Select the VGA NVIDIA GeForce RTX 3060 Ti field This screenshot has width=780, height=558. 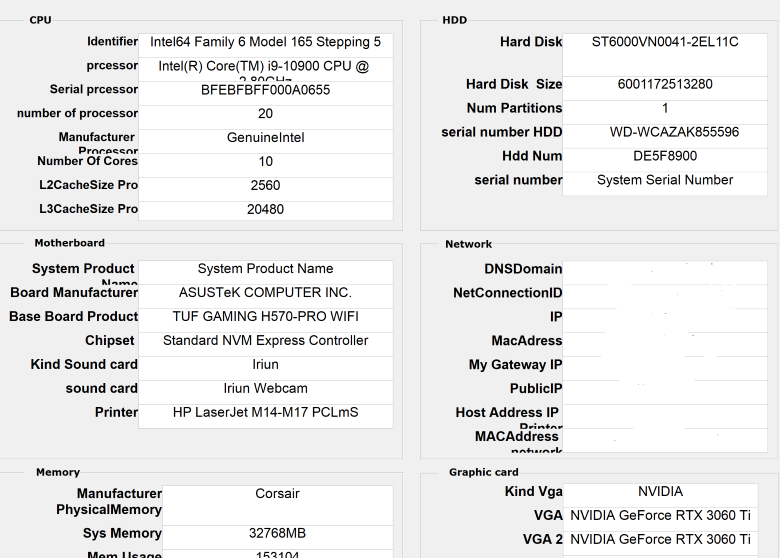point(661,519)
